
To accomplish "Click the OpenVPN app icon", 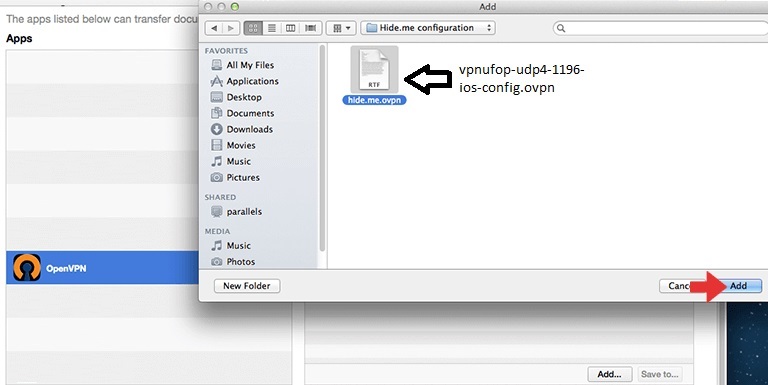I will pos(26,267).
